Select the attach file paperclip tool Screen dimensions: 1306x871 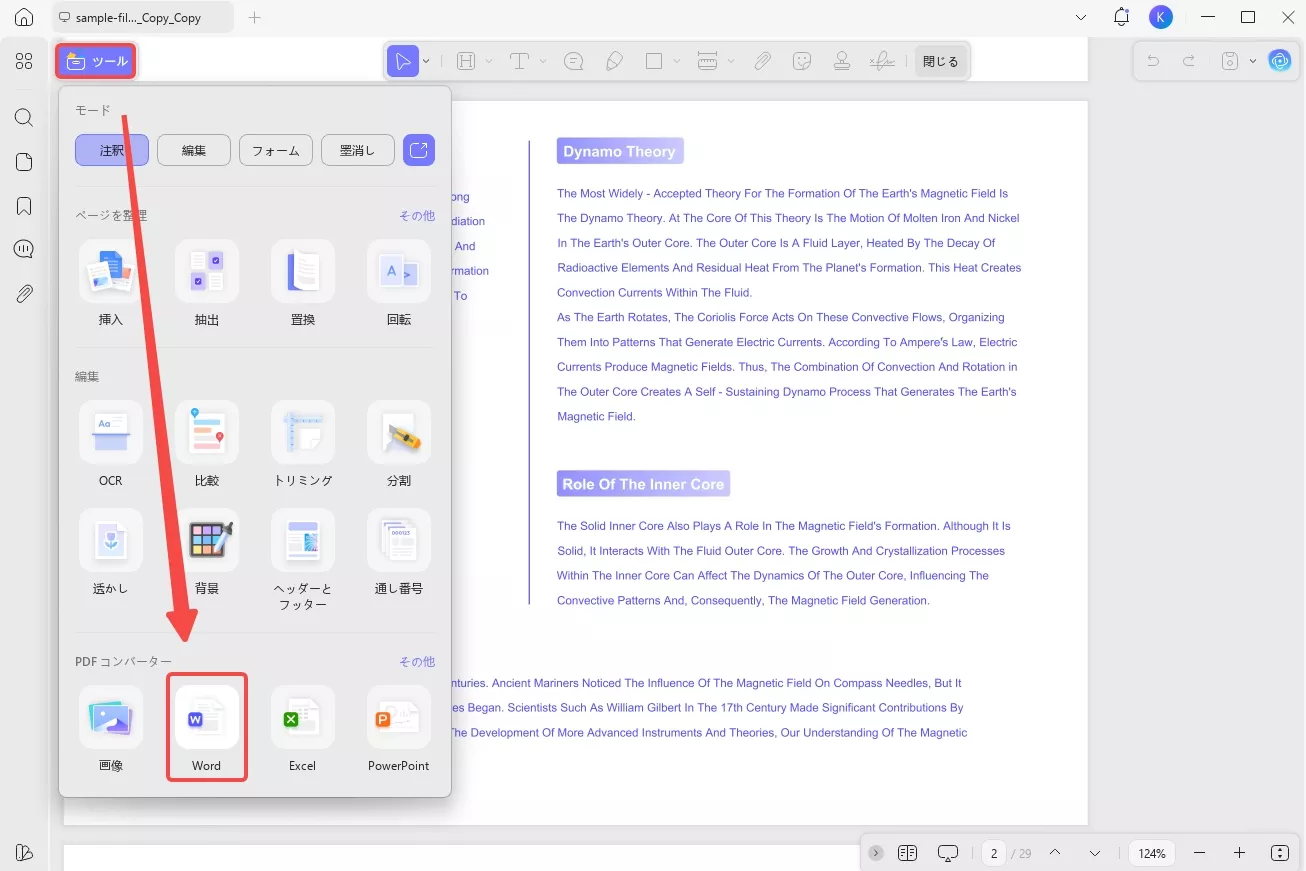(x=762, y=61)
